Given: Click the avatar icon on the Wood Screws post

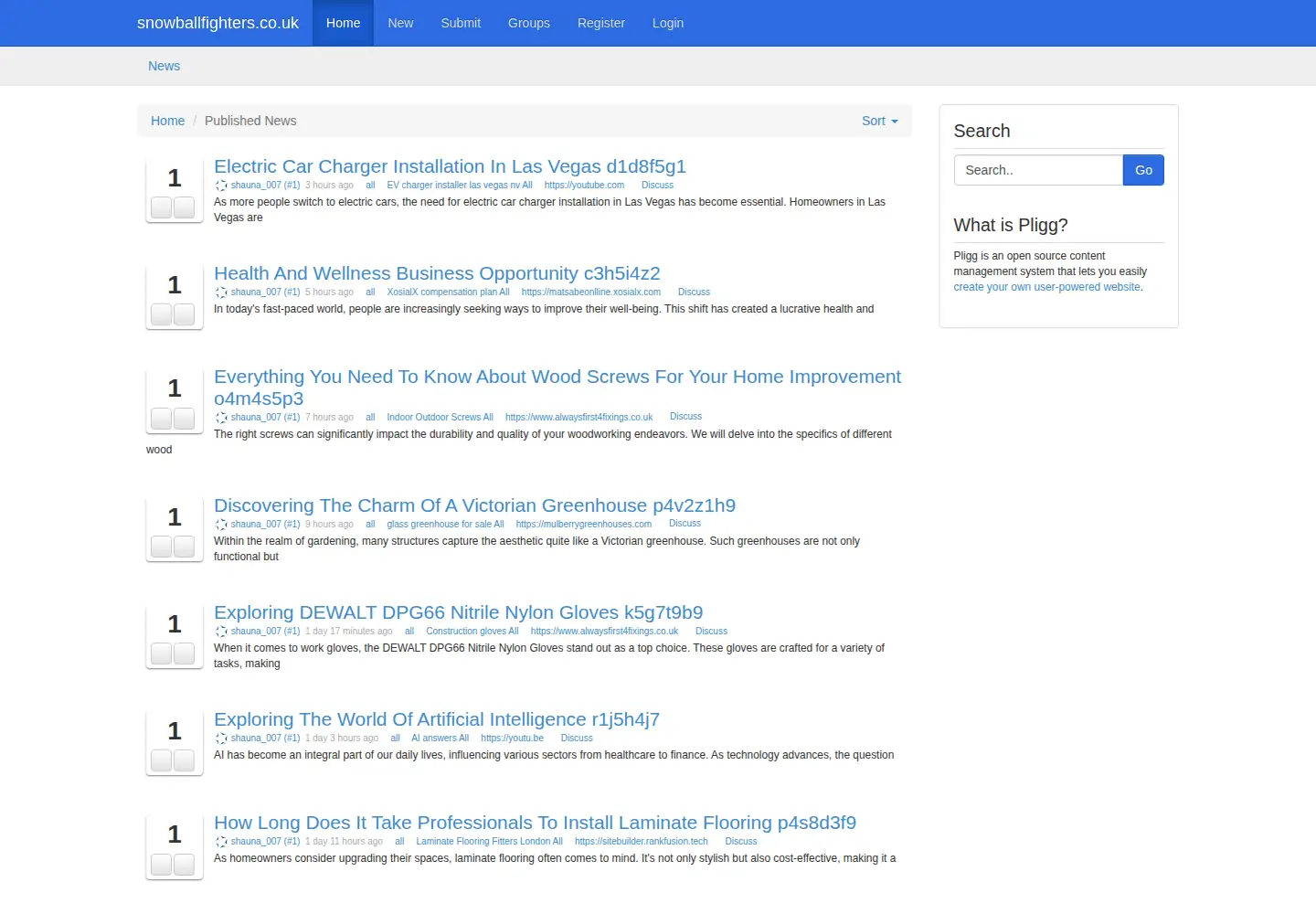Looking at the screenshot, I should (221, 418).
